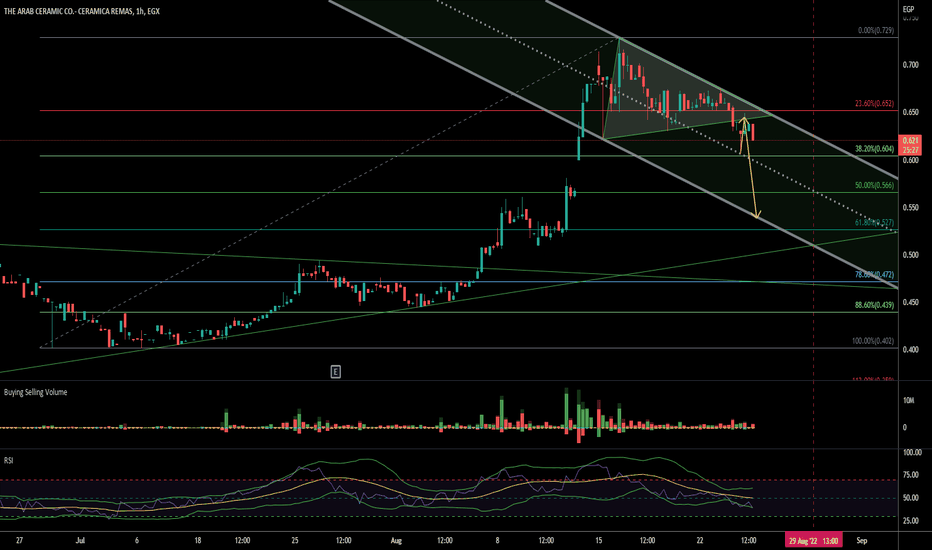Click the yellow arrowhead of the downward projection arrow

(756, 215)
